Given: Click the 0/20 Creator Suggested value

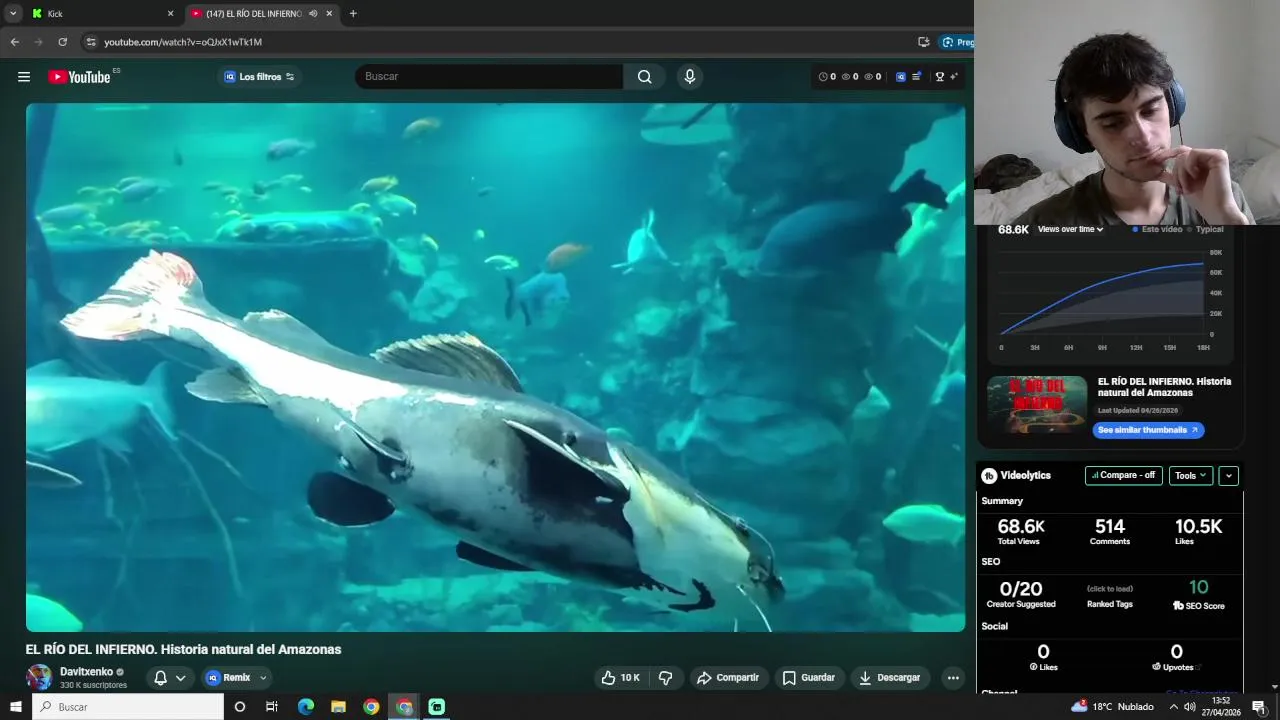Looking at the screenshot, I should (1021, 589).
